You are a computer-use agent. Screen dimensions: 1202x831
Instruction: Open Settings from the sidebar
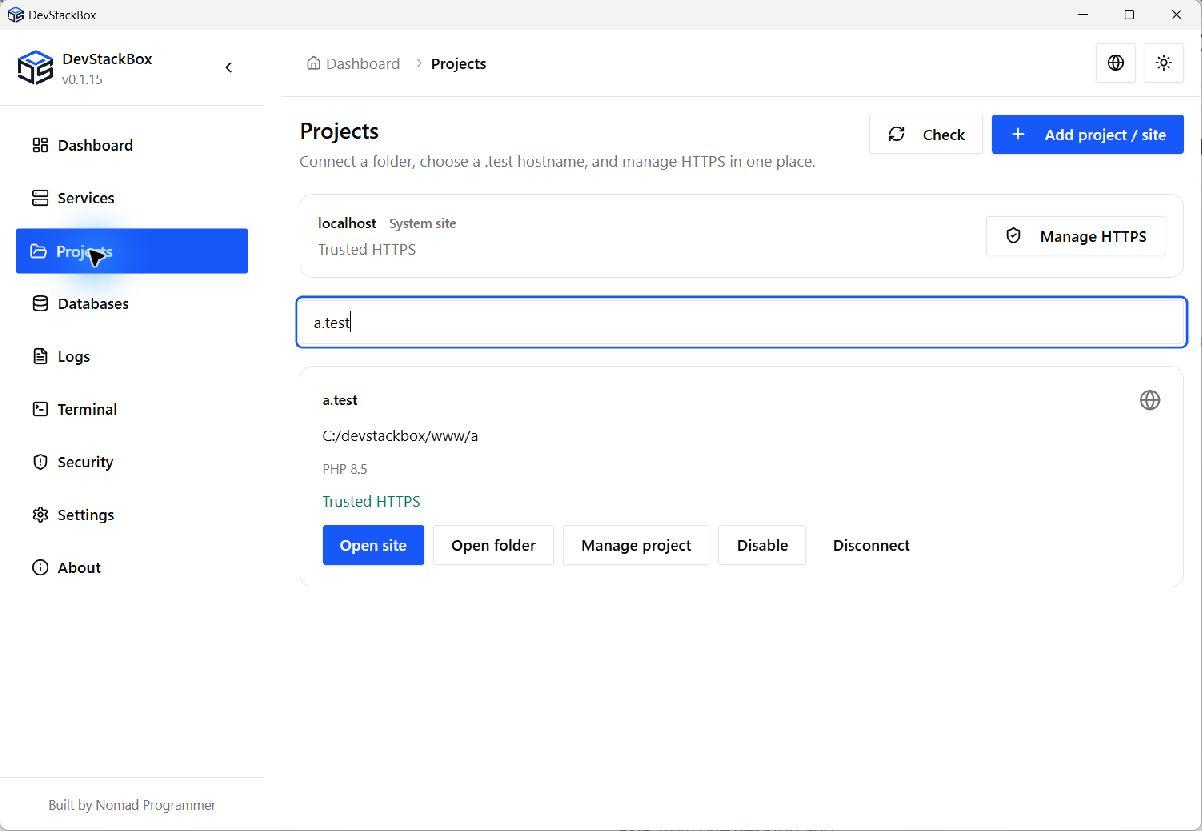pos(132,515)
